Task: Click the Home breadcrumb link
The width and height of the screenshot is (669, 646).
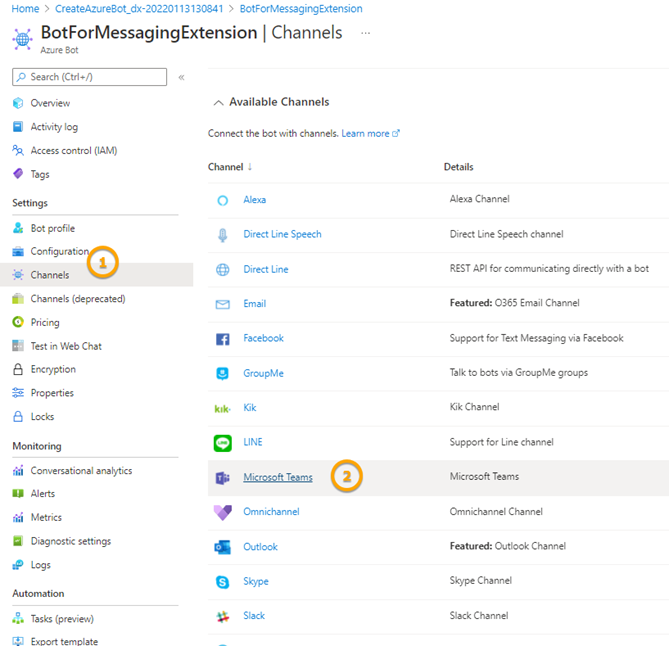Action: coord(25,9)
